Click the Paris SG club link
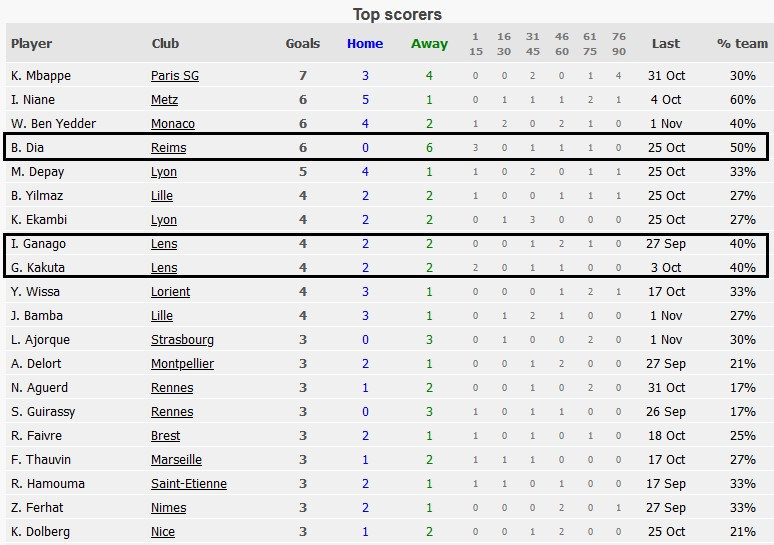 [x=175, y=76]
